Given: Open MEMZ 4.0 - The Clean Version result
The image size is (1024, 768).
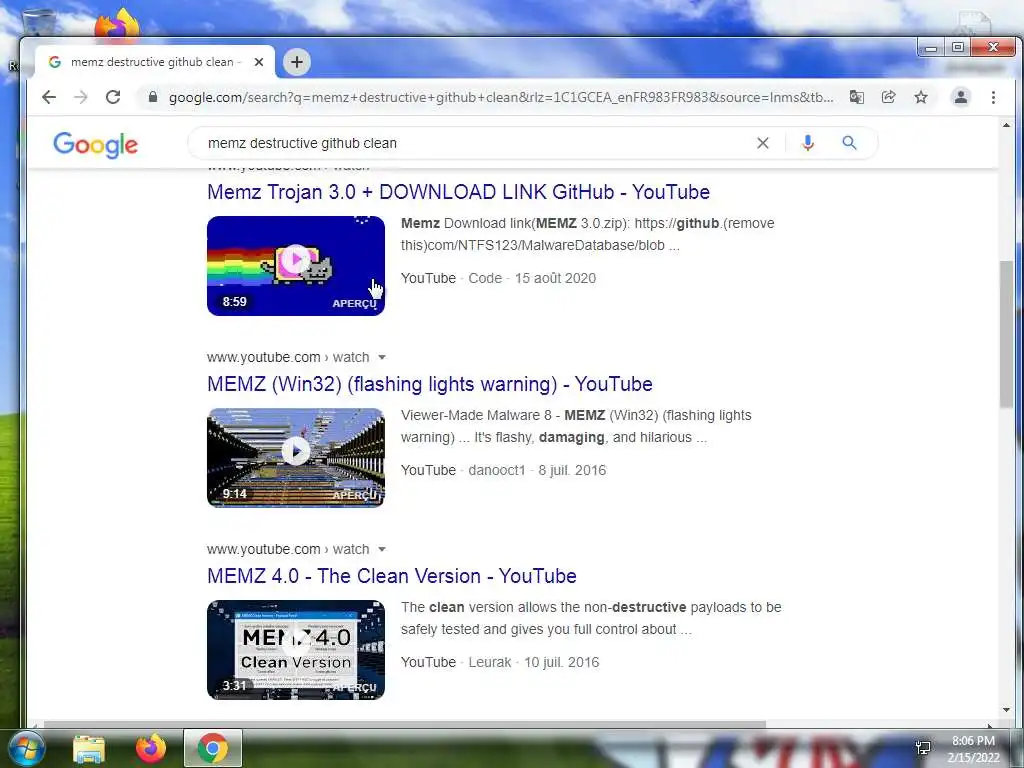Looking at the screenshot, I should click(x=392, y=576).
